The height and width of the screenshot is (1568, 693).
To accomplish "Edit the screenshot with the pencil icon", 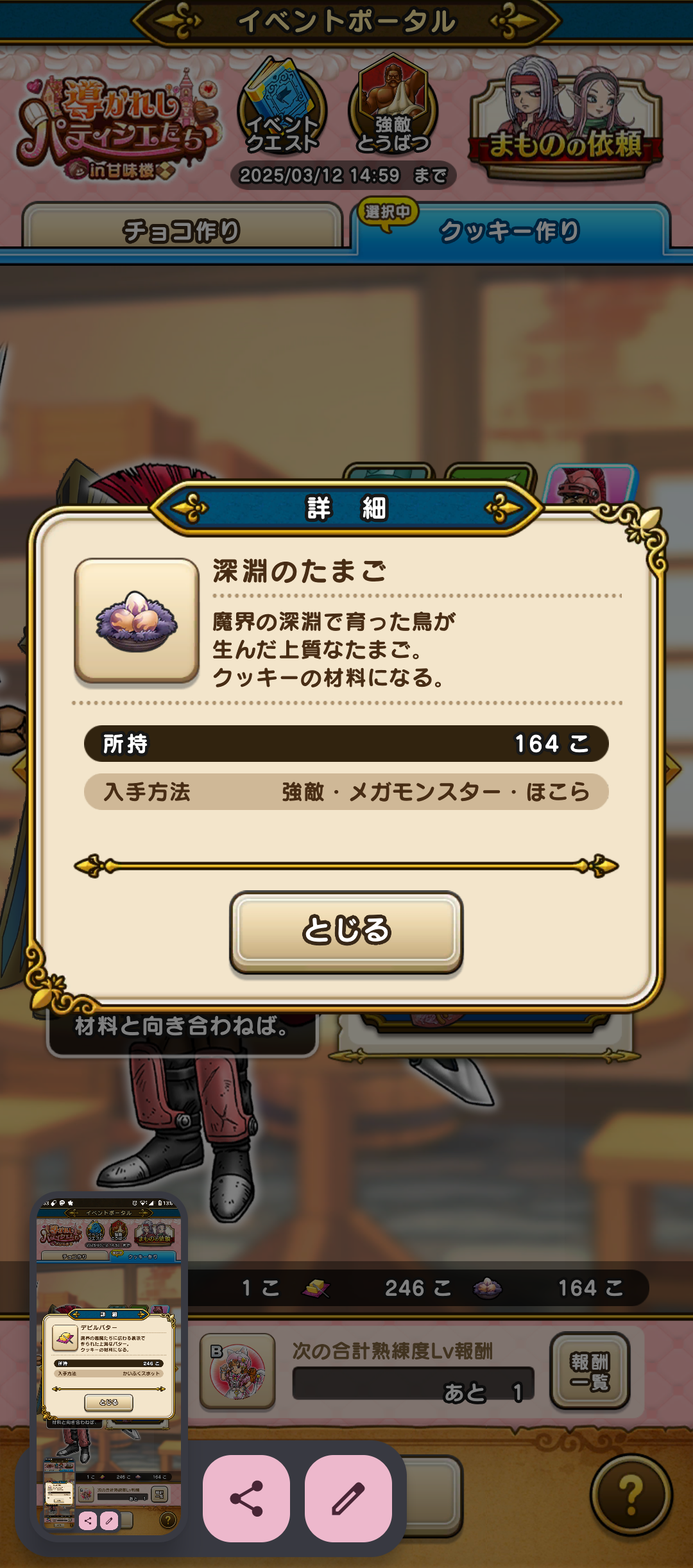I will pos(348,1498).
